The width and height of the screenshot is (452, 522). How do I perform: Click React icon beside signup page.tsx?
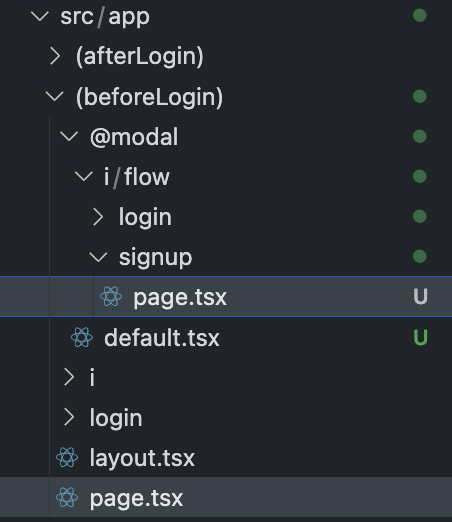[x=111, y=296]
